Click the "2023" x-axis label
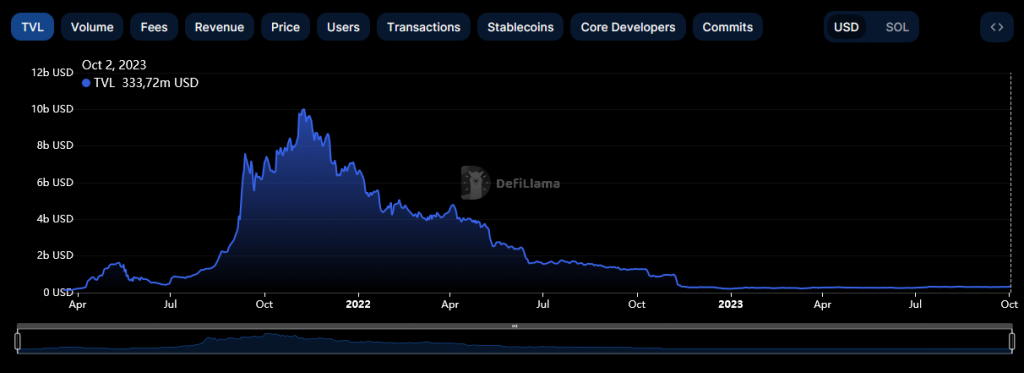The image size is (1024, 373). pyautogui.click(x=730, y=304)
